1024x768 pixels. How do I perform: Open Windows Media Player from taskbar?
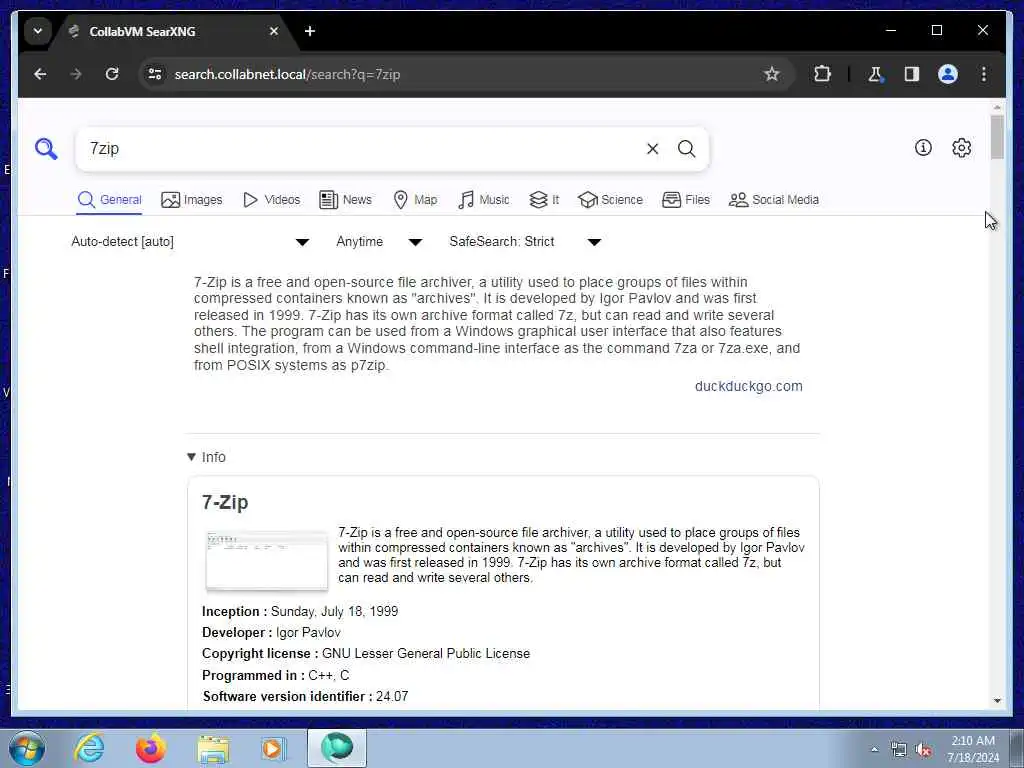tap(274, 749)
